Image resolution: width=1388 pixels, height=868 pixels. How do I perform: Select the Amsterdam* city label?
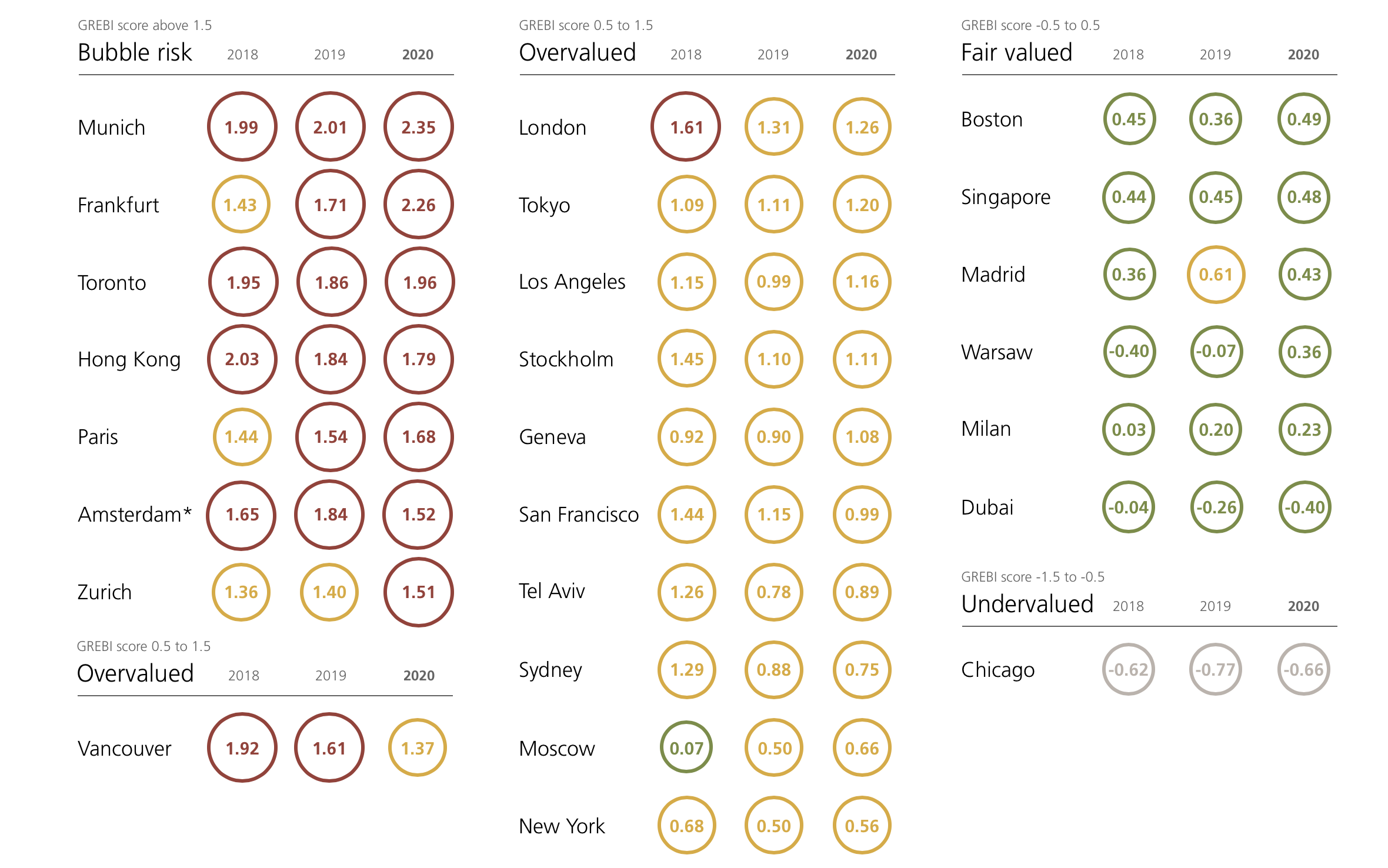click(x=135, y=515)
